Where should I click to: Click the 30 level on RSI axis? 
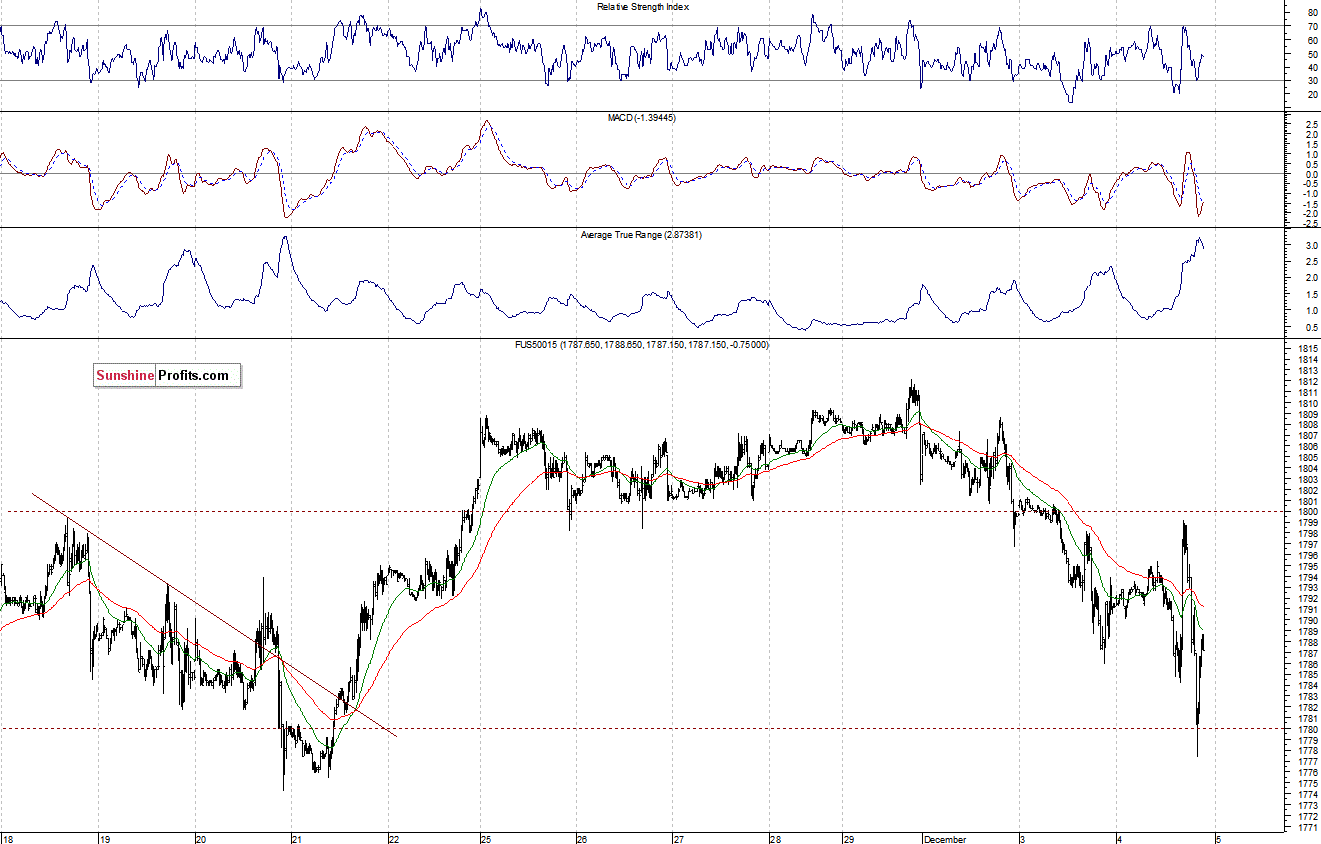click(x=1311, y=81)
